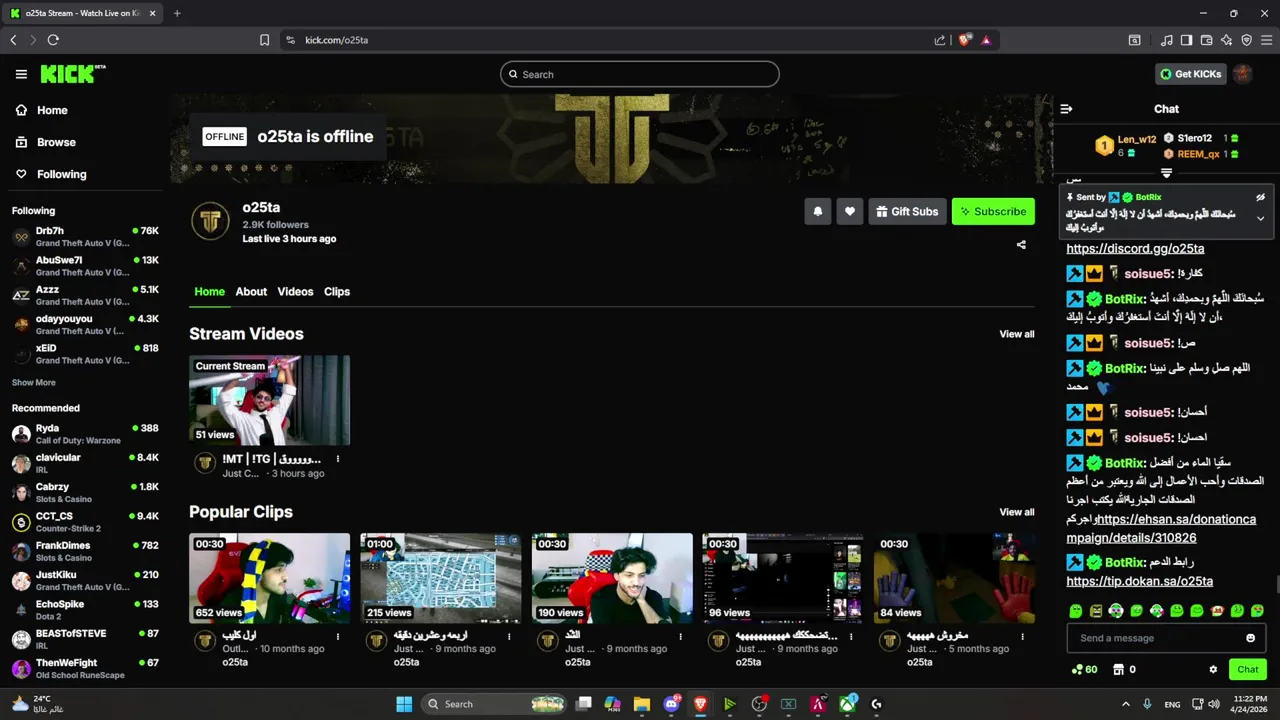The image size is (1280, 720).
Task: Click the last heart-eyes green emote
Action: 1257,611
